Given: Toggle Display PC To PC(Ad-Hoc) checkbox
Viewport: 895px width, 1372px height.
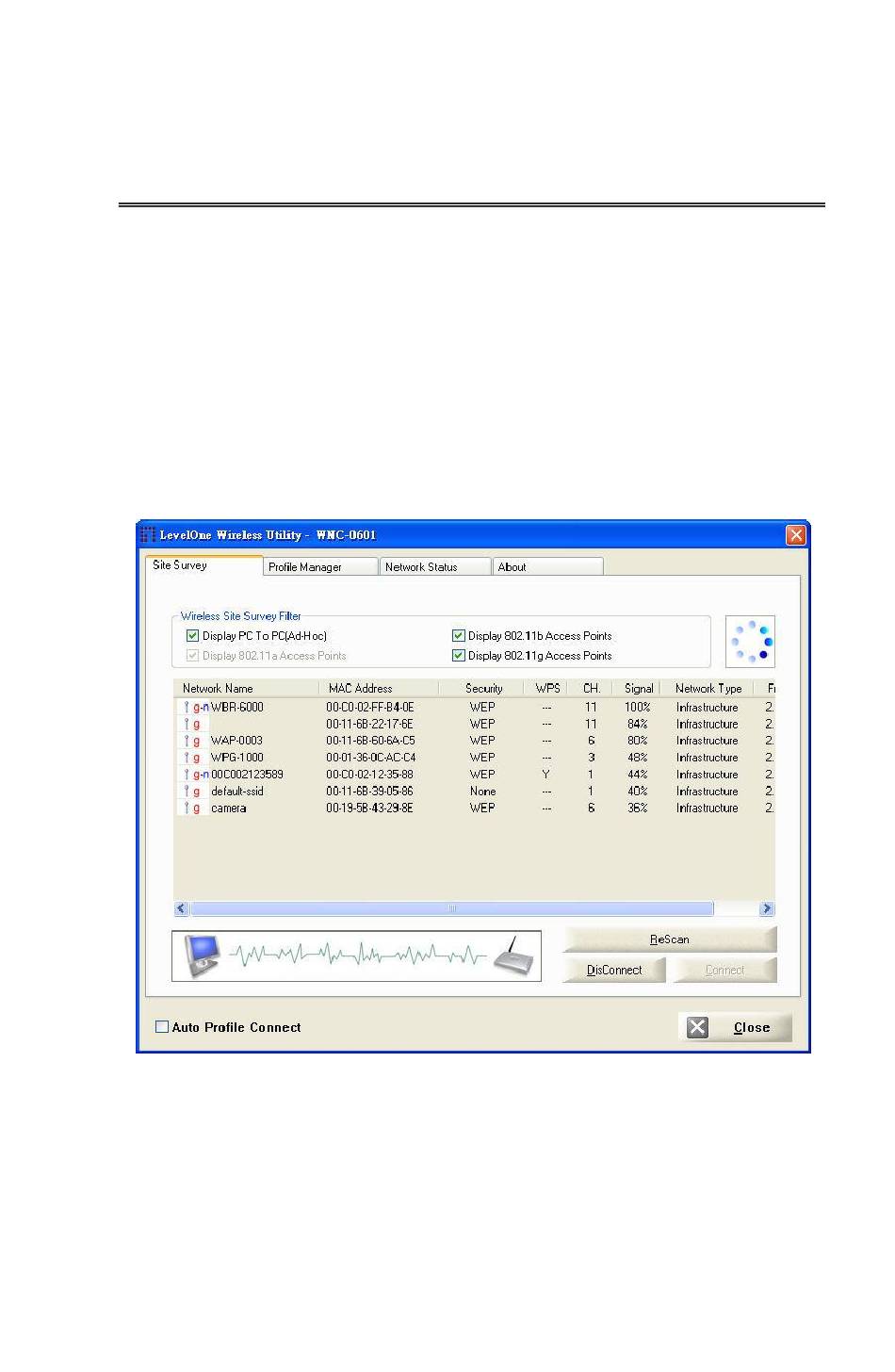Looking at the screenshot, I should tap(193, 636).
